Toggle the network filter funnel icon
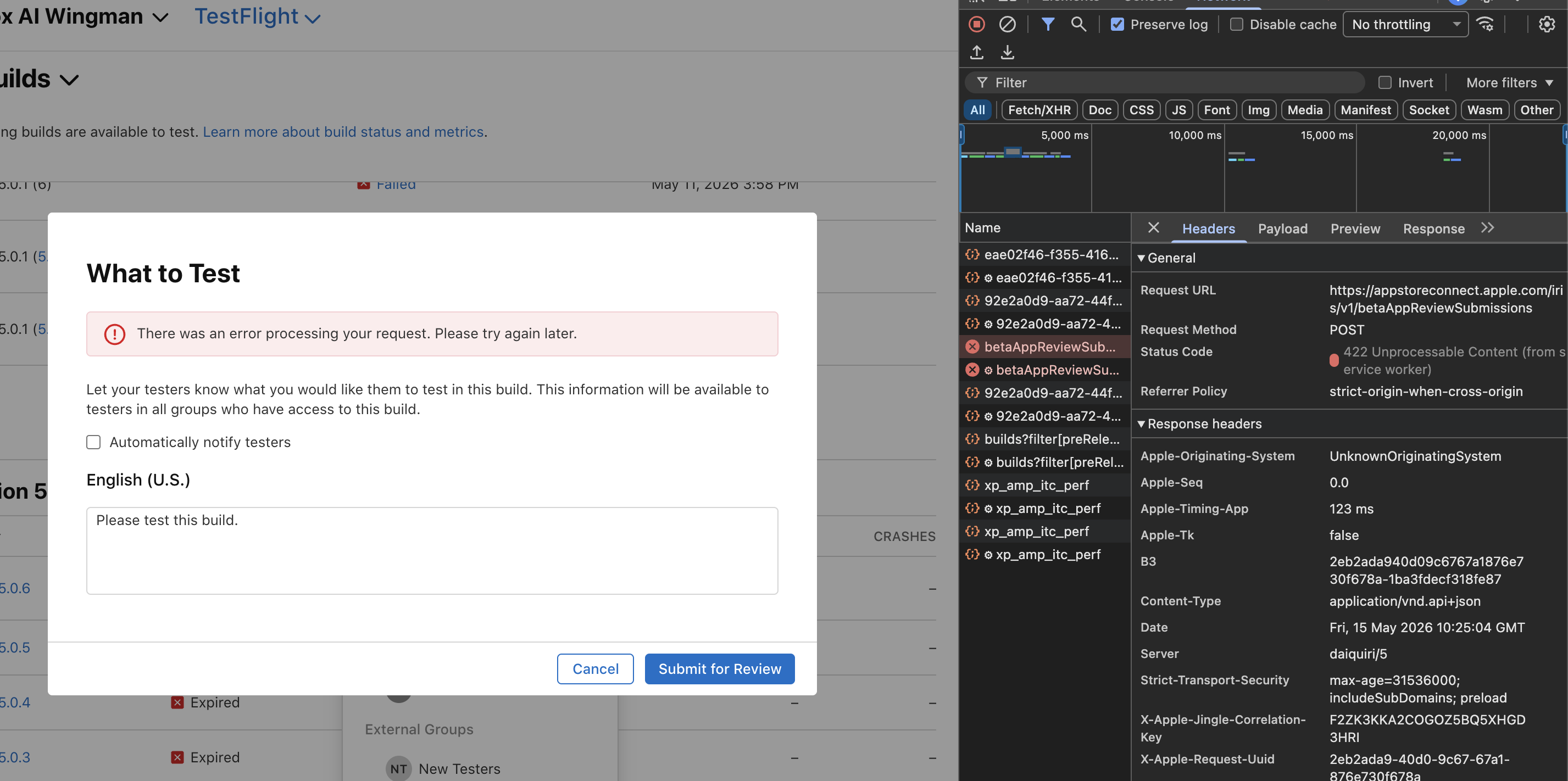Viewport: 1568px width, 781px height. [1048, 24]
